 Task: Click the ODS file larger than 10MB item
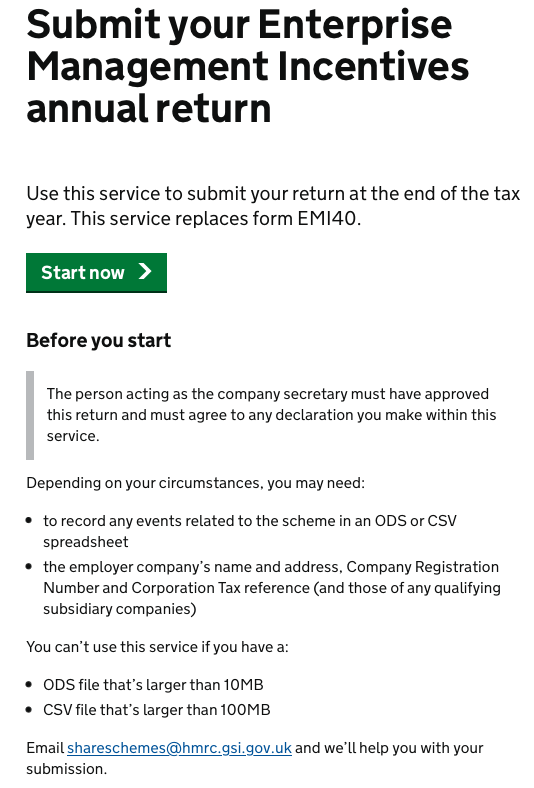pyautogui.click(x=153, y=684)
